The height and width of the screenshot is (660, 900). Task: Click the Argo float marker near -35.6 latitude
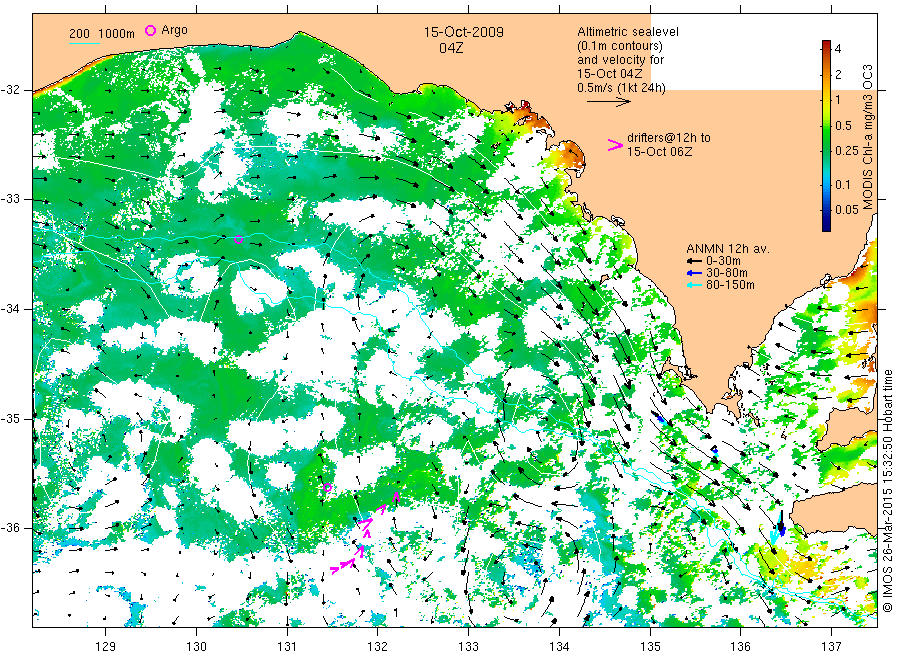tap(327, 488)
